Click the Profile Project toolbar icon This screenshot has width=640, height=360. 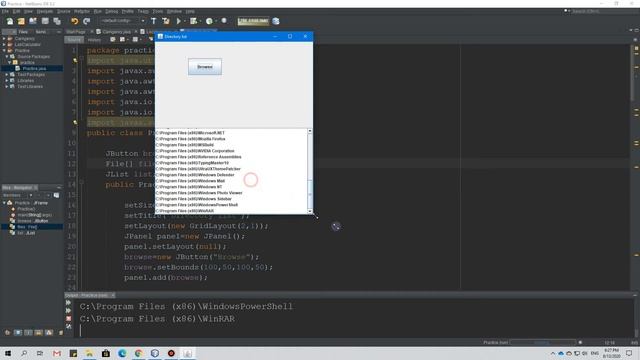[x=209, y=21]
